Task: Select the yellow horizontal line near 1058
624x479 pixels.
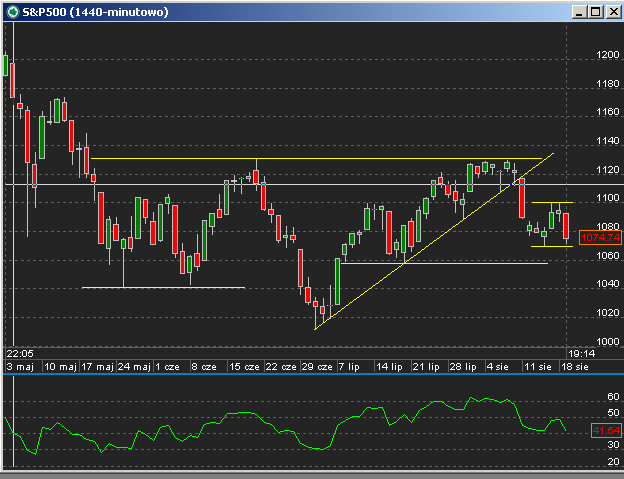Action: click(x=444, y=263)
